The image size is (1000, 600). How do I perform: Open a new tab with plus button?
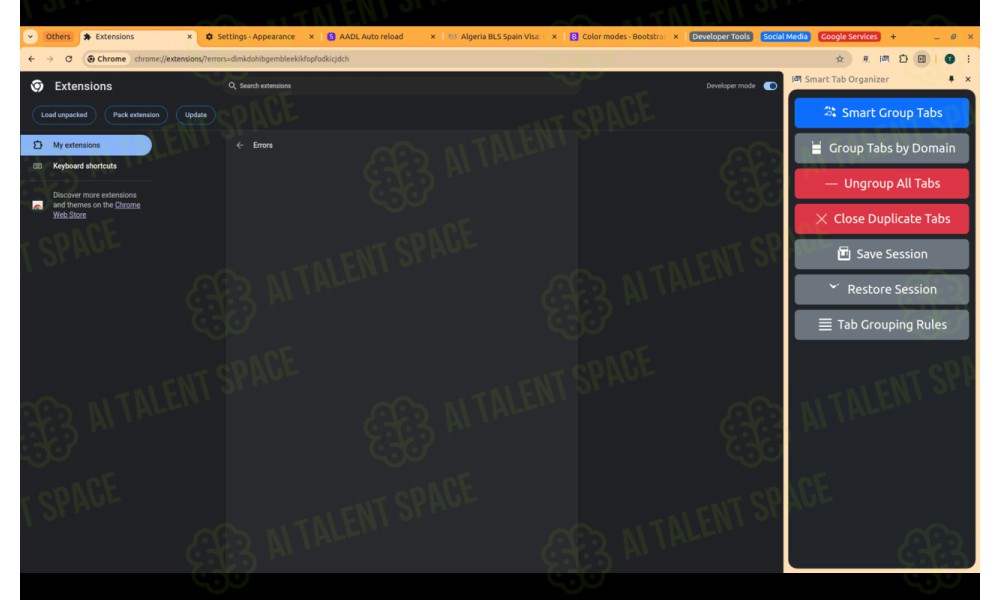tap(893, 37)
